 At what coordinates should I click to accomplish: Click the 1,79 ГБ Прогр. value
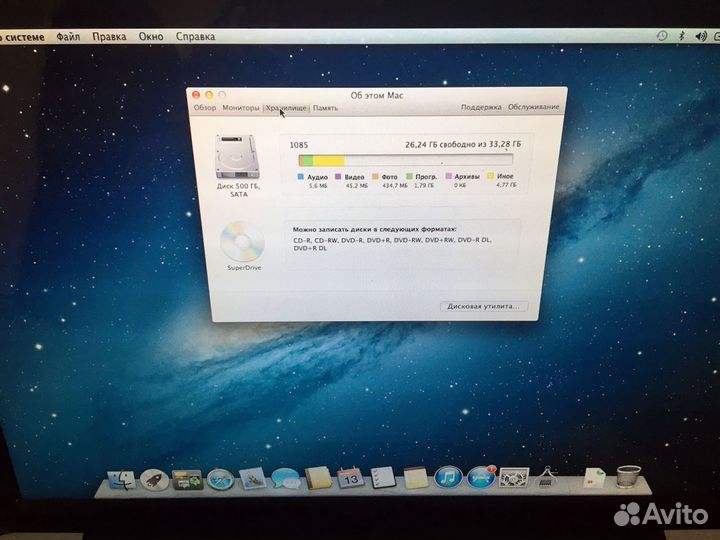[x=423, y=186]
